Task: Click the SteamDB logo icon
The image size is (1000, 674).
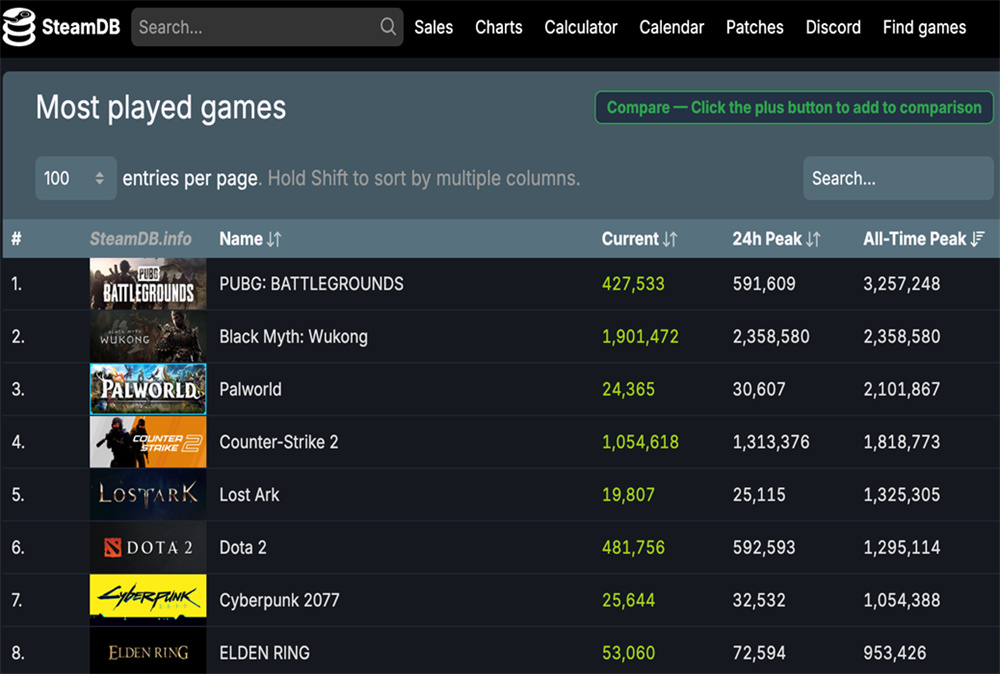Action: 18,27
